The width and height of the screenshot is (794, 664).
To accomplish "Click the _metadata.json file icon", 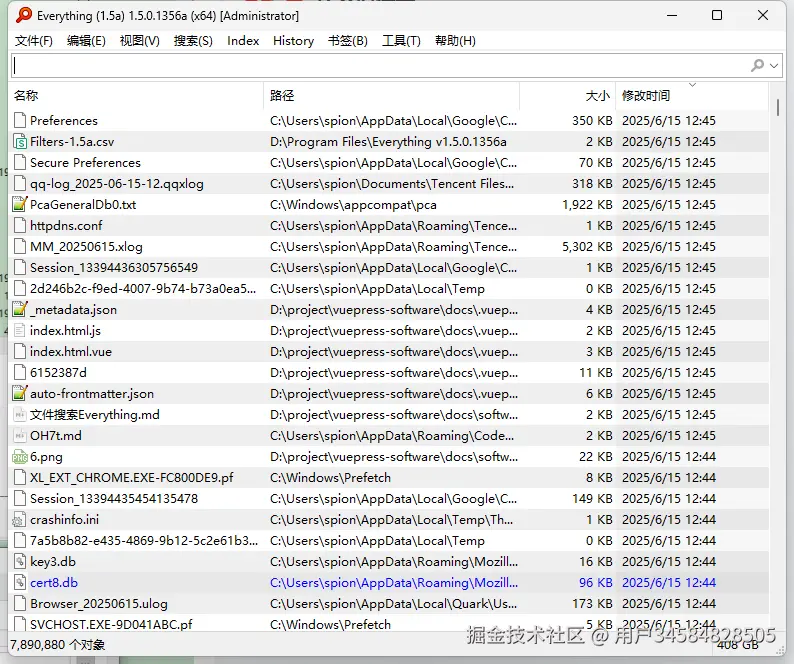I will click(20, 309).
